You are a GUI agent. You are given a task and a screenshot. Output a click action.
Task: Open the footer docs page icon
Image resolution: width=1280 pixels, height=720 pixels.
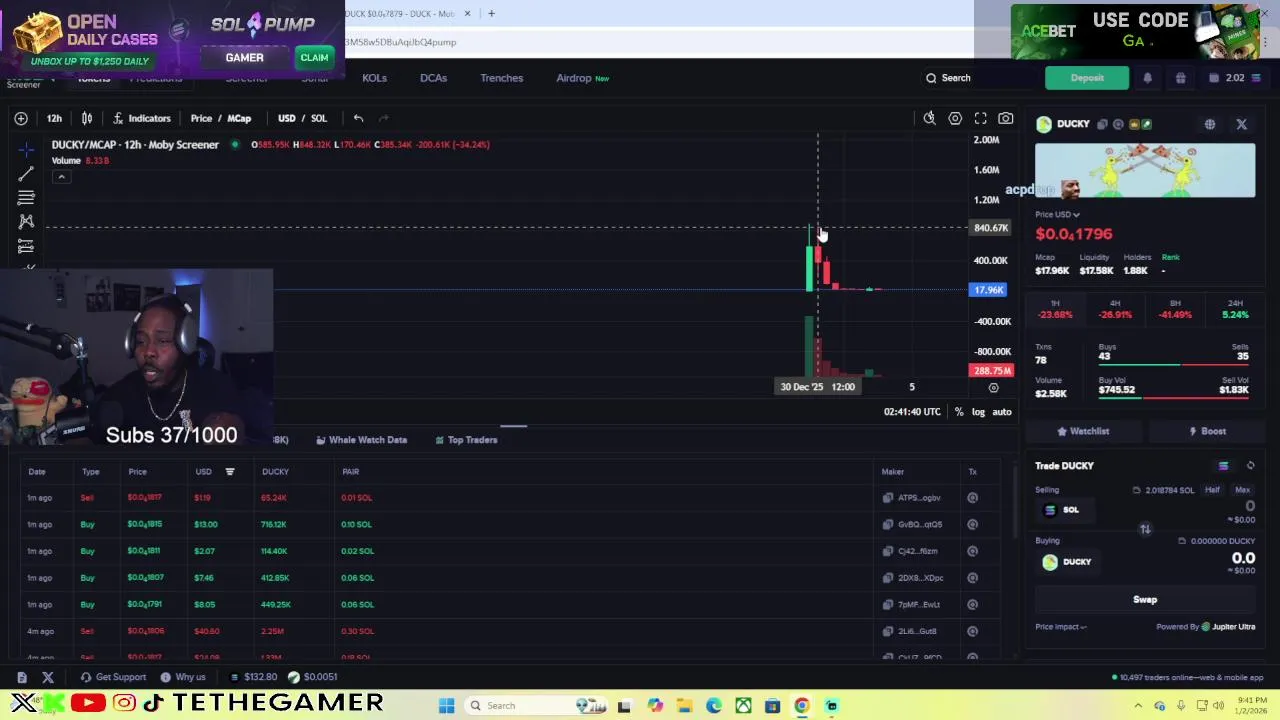(x=22, y=677)
